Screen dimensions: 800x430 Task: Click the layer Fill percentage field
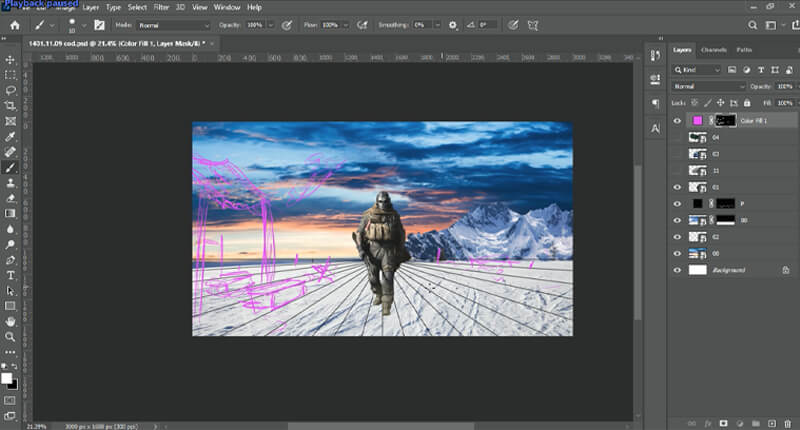(785, 103)
